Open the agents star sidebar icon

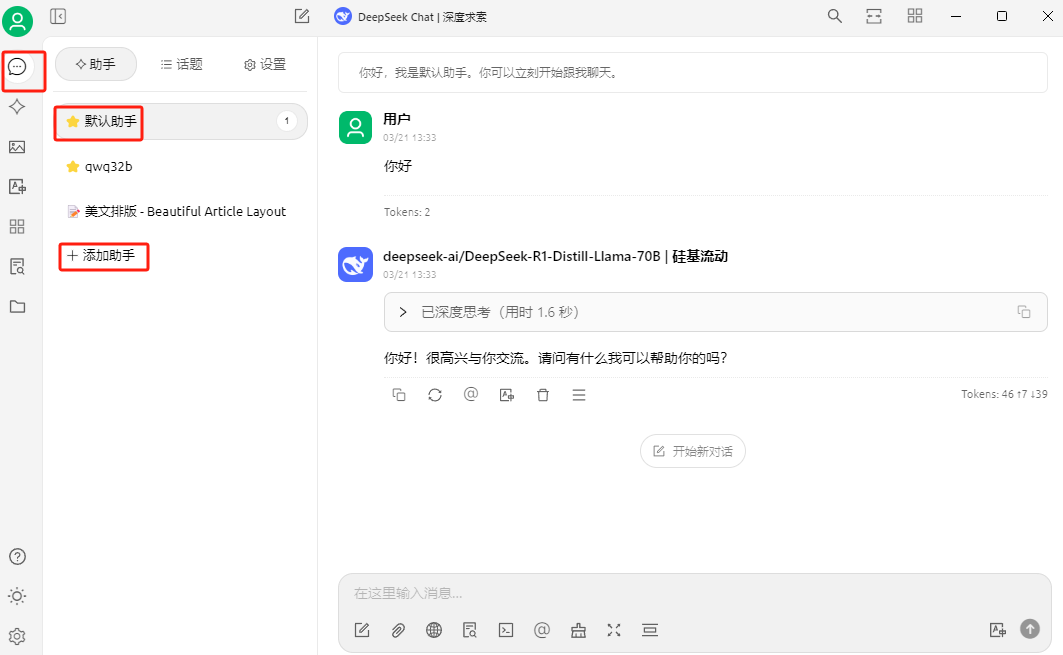click(x=17, y=106)
